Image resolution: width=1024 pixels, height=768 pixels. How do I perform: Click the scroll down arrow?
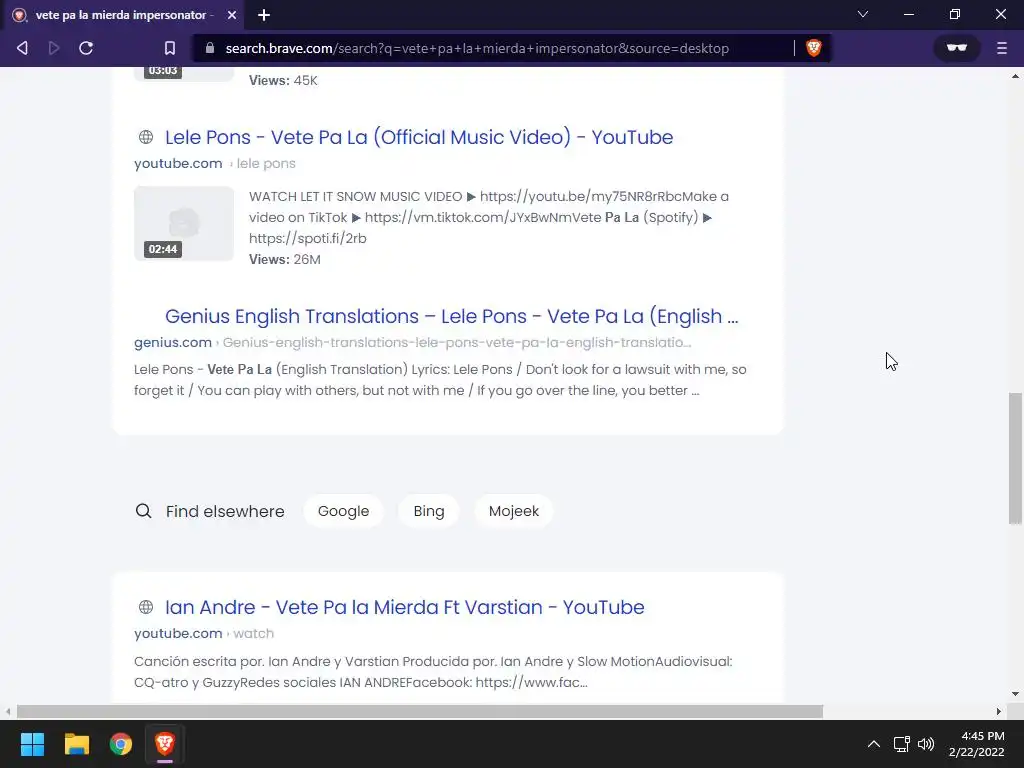(1016, 694)
